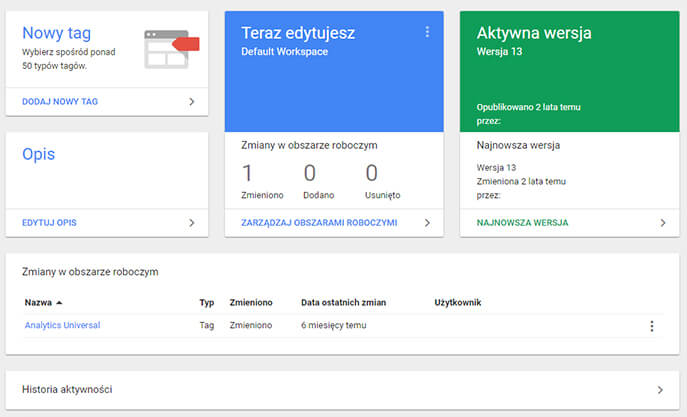
Task: Click the Typ column header
Action: 207,303
